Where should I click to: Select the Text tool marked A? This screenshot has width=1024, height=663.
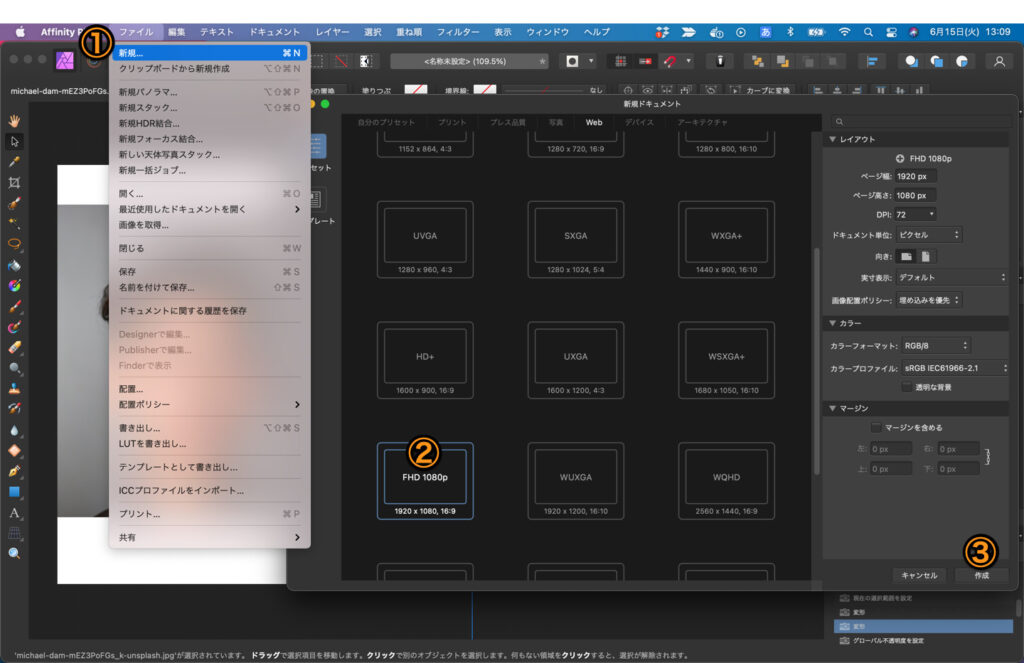pos(15,513)
